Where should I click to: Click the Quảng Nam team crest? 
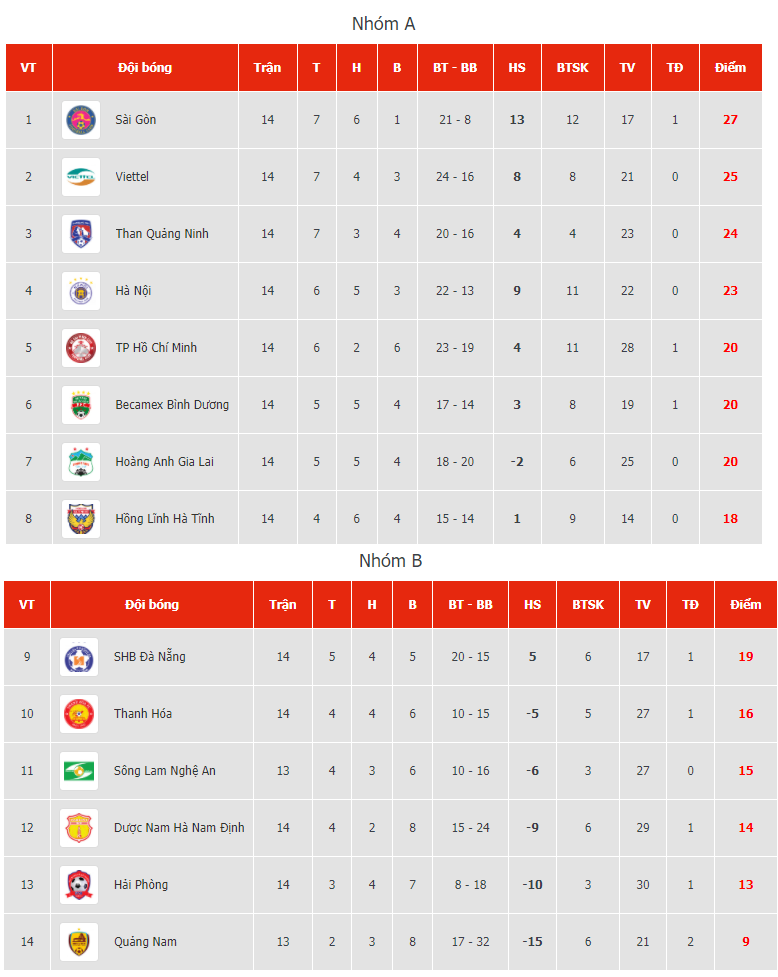click(x=79, y=942)
